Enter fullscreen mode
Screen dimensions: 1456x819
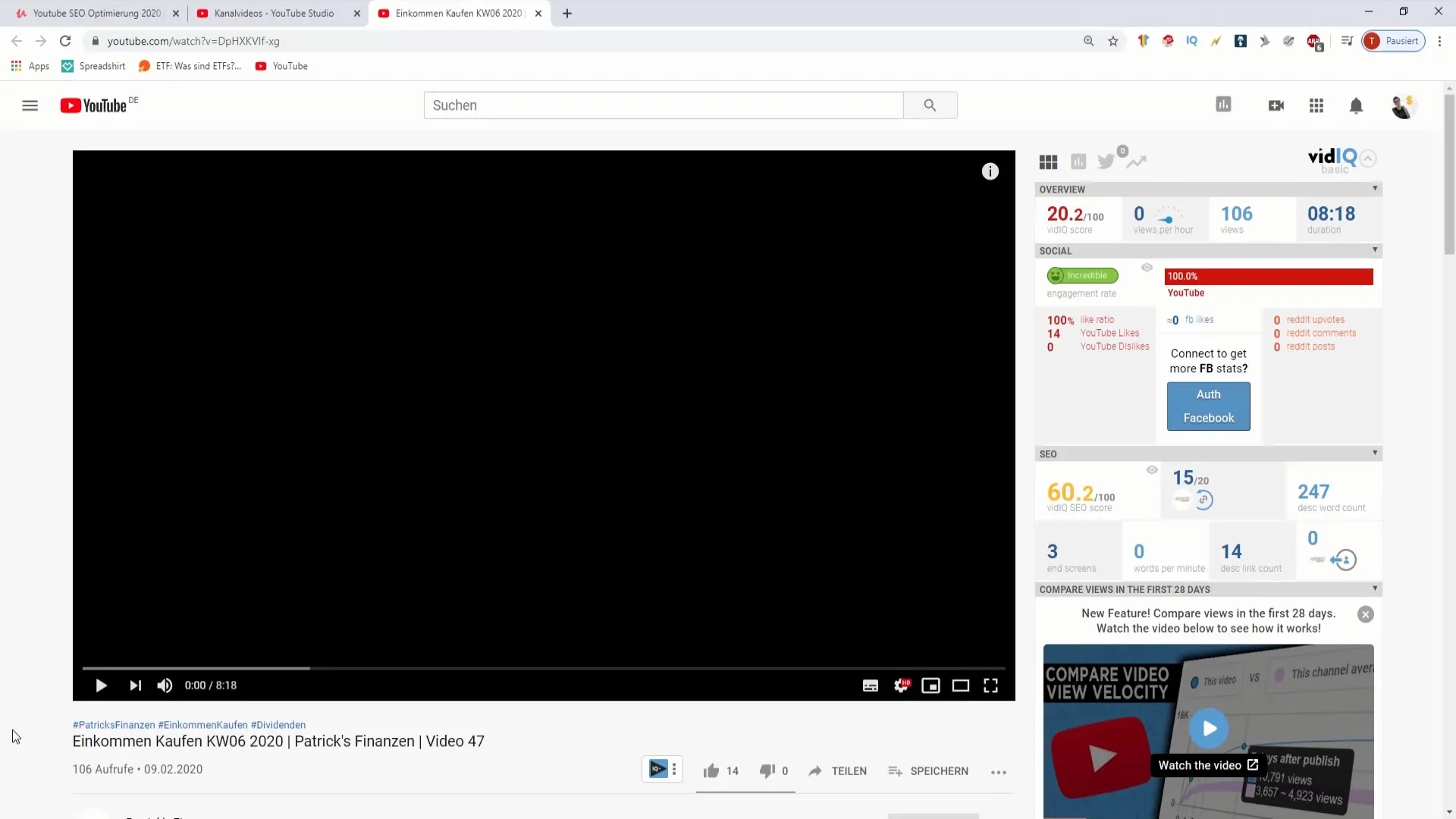990,686
